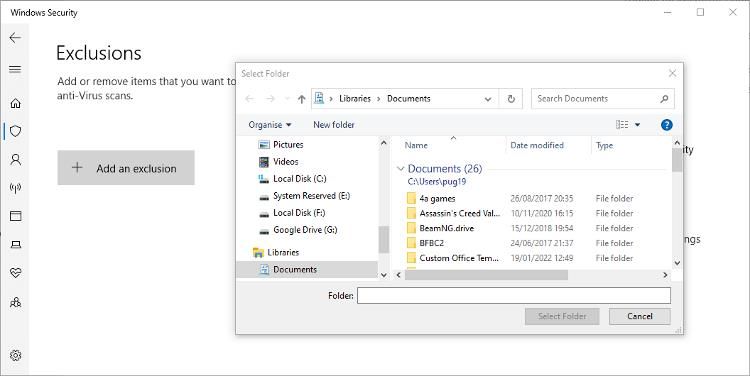Screen dimensions: 750x376
Task: Click horizontal scrollbar right arrow
Action: point(665,275)
